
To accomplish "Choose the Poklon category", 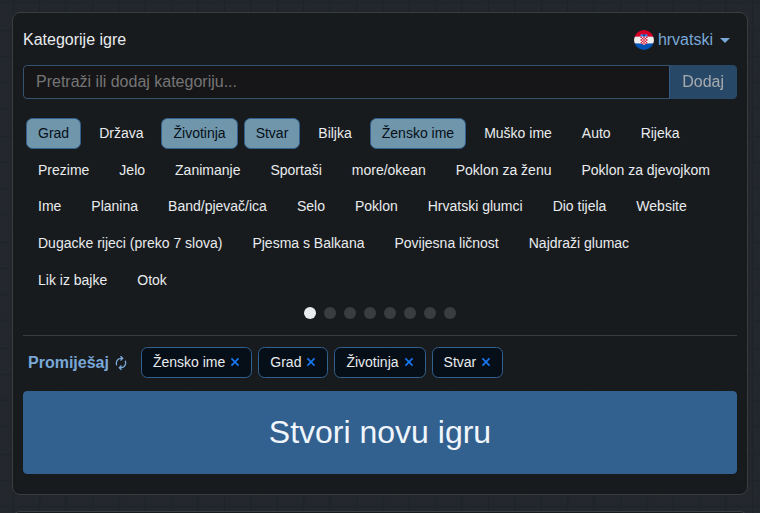I will click(376, 207).
